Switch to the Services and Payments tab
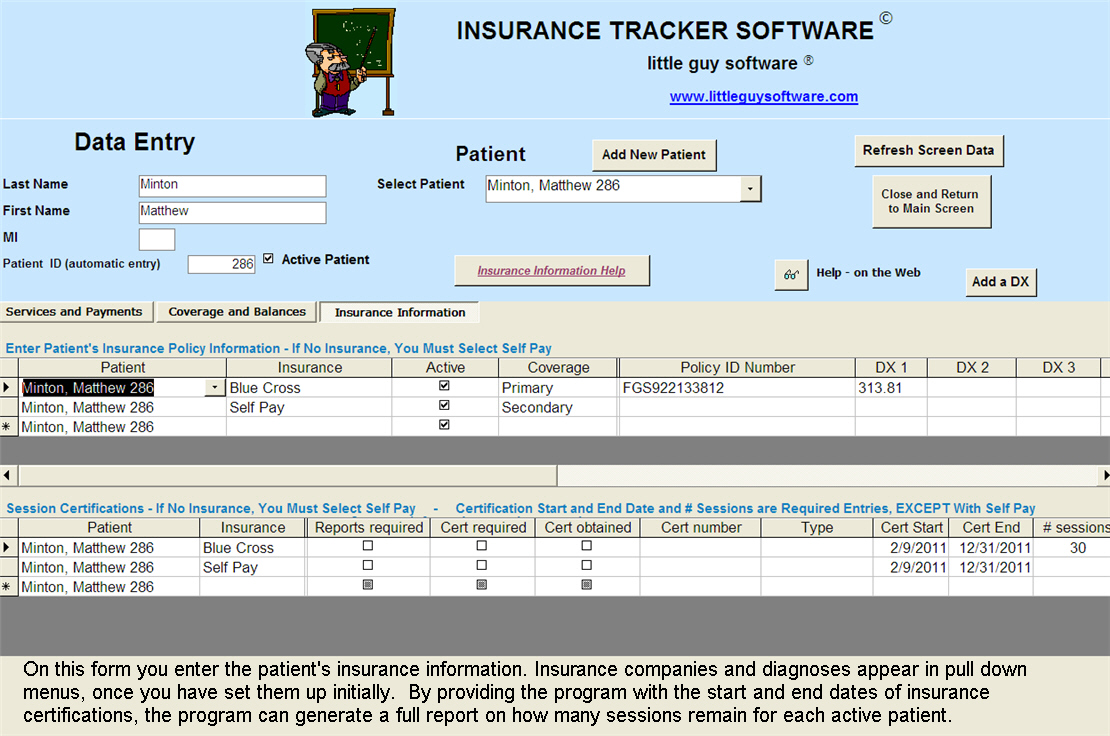The height and width of the screenshot is (736, 1110). 76,311
